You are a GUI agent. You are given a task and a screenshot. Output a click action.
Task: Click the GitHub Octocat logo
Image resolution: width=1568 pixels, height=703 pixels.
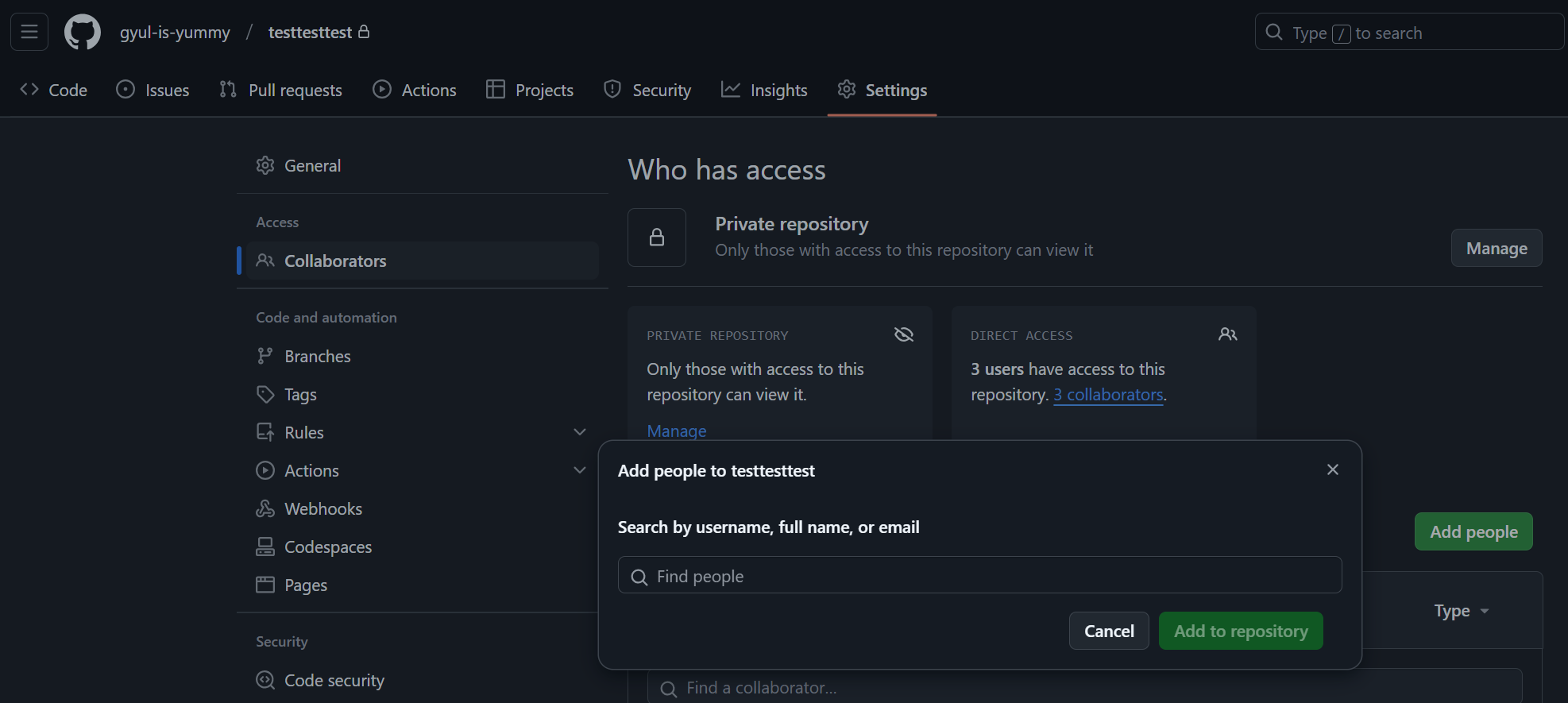[x=83, y=32]
